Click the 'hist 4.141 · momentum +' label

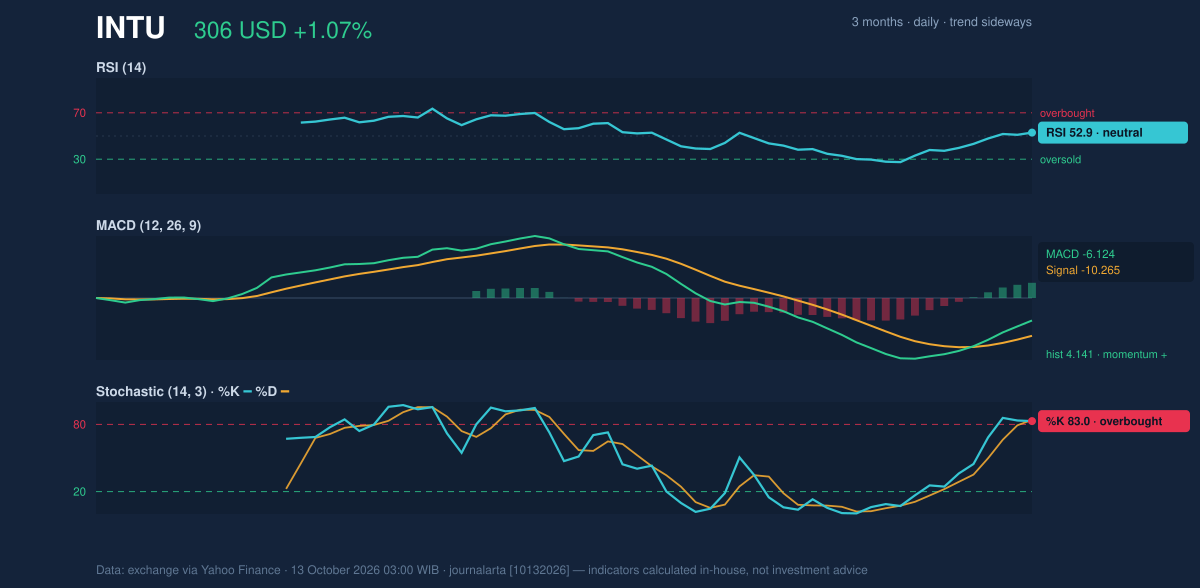[x=1106, y=354]
